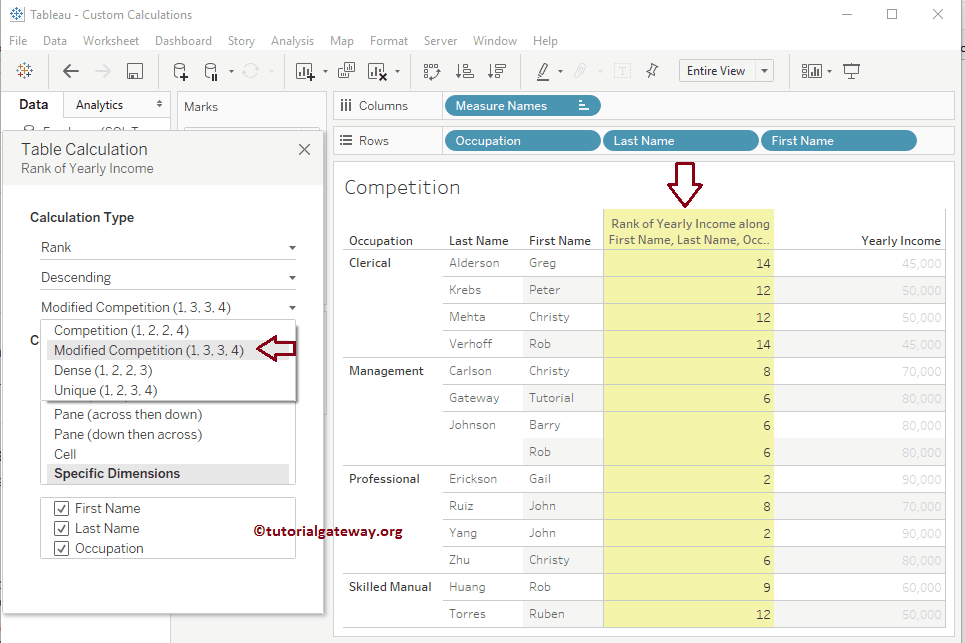Uncheck the First Name checkbox

[61, 509]
